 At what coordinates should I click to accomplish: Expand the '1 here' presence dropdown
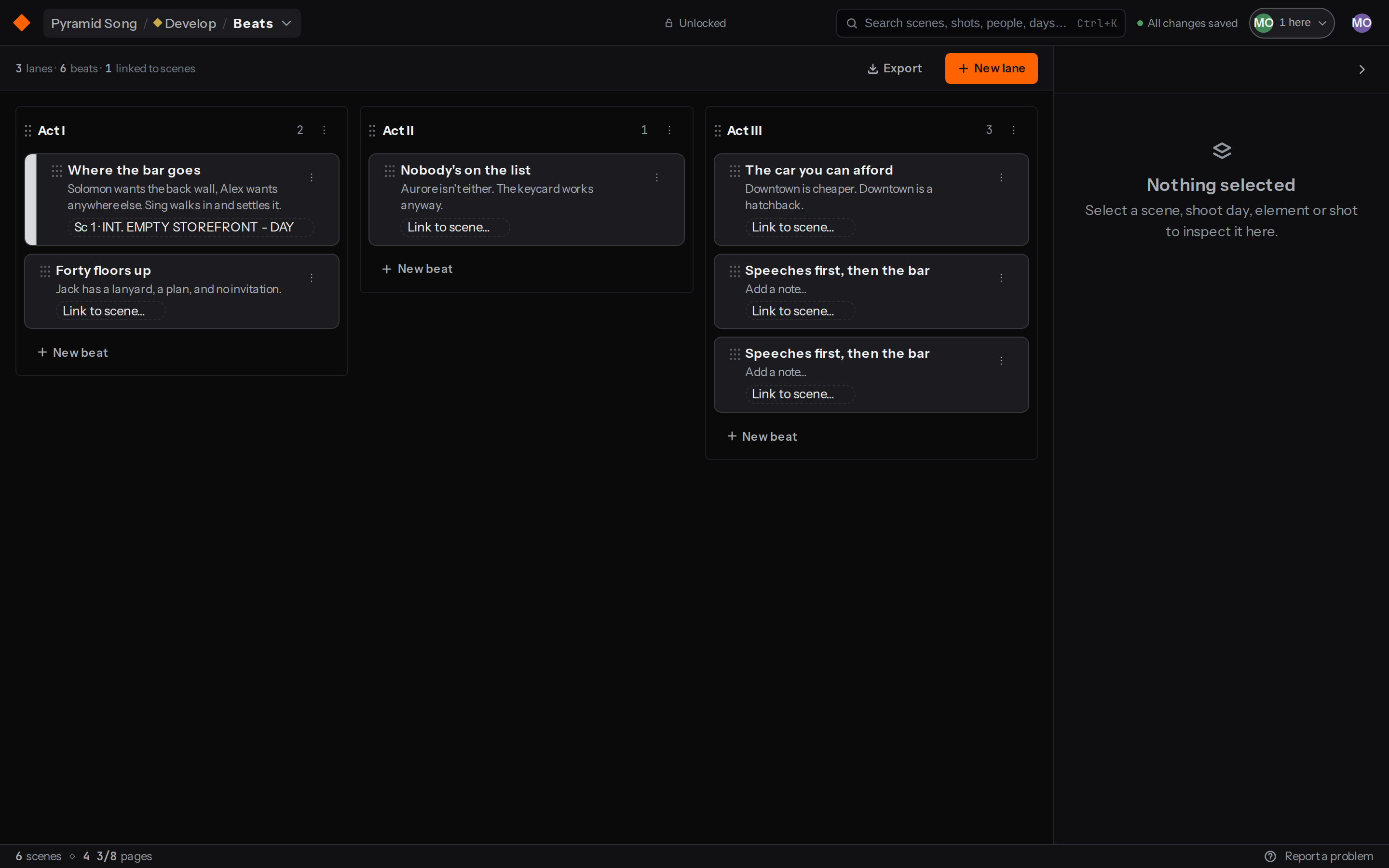(x=1292, y=23)
